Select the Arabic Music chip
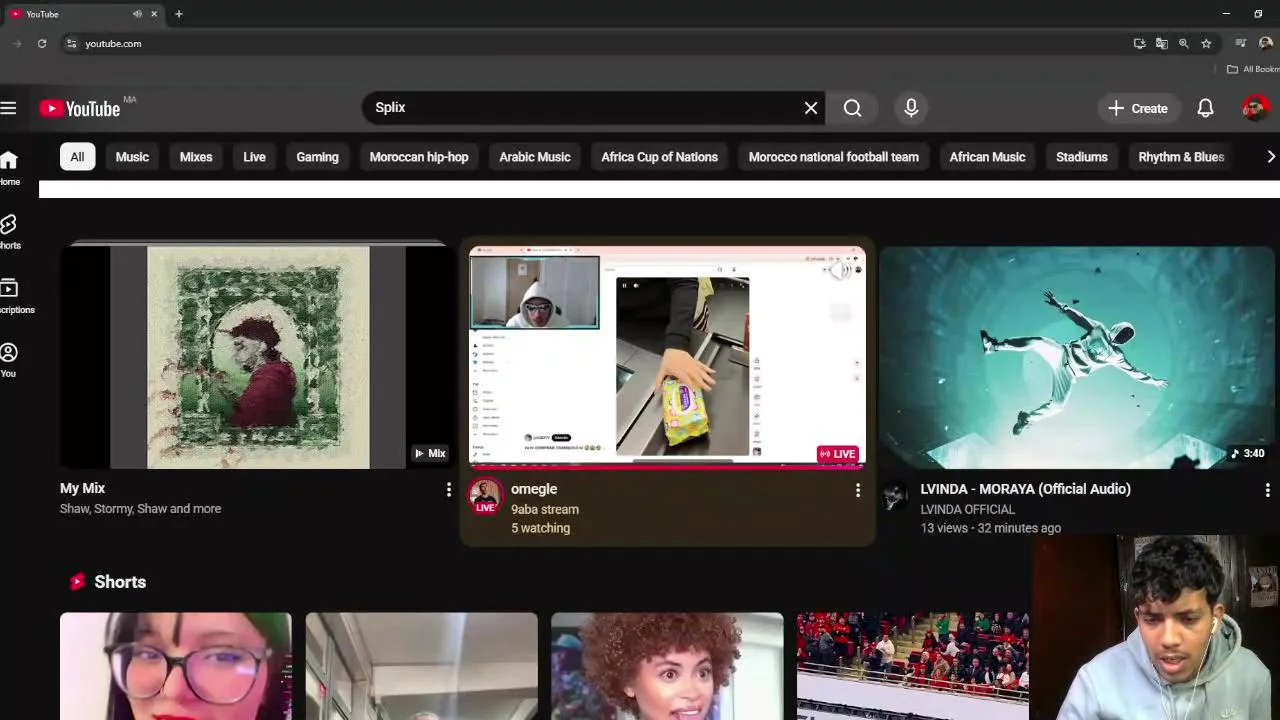The height and width of the screenshot is (720, 1280). [x=535, y=157]
